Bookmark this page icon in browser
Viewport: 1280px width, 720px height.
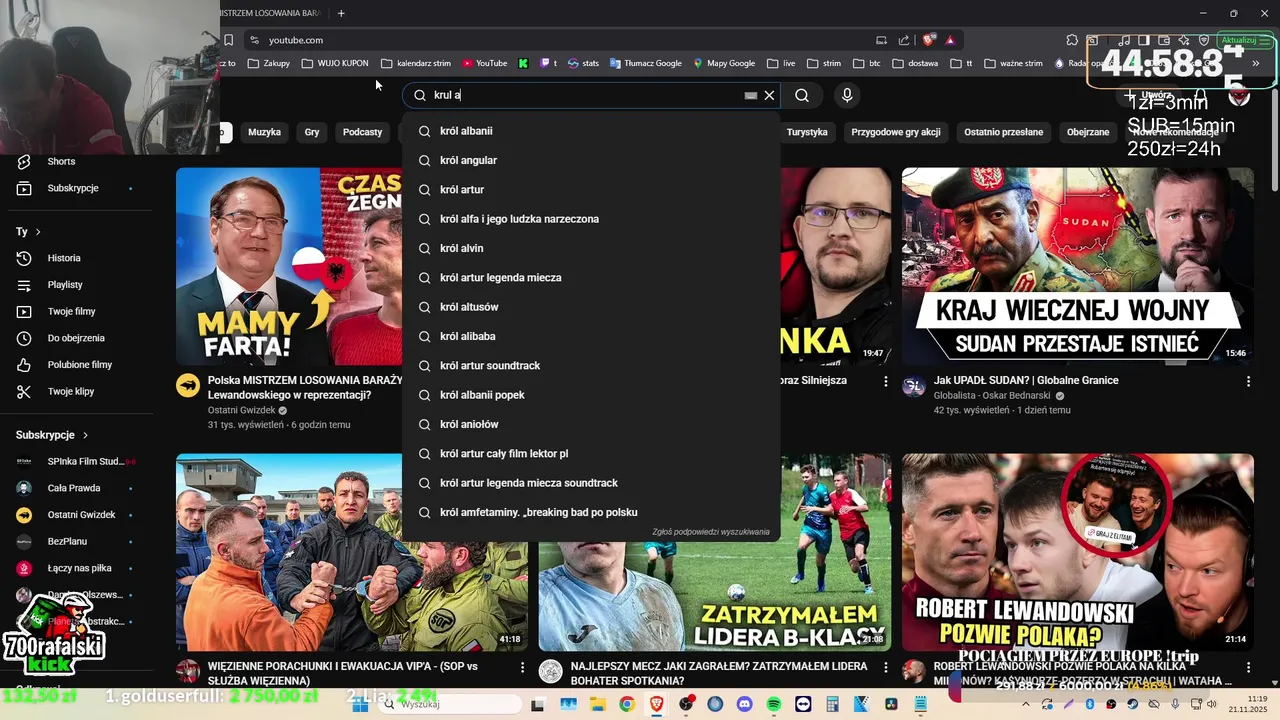click(x=228, y=40)
